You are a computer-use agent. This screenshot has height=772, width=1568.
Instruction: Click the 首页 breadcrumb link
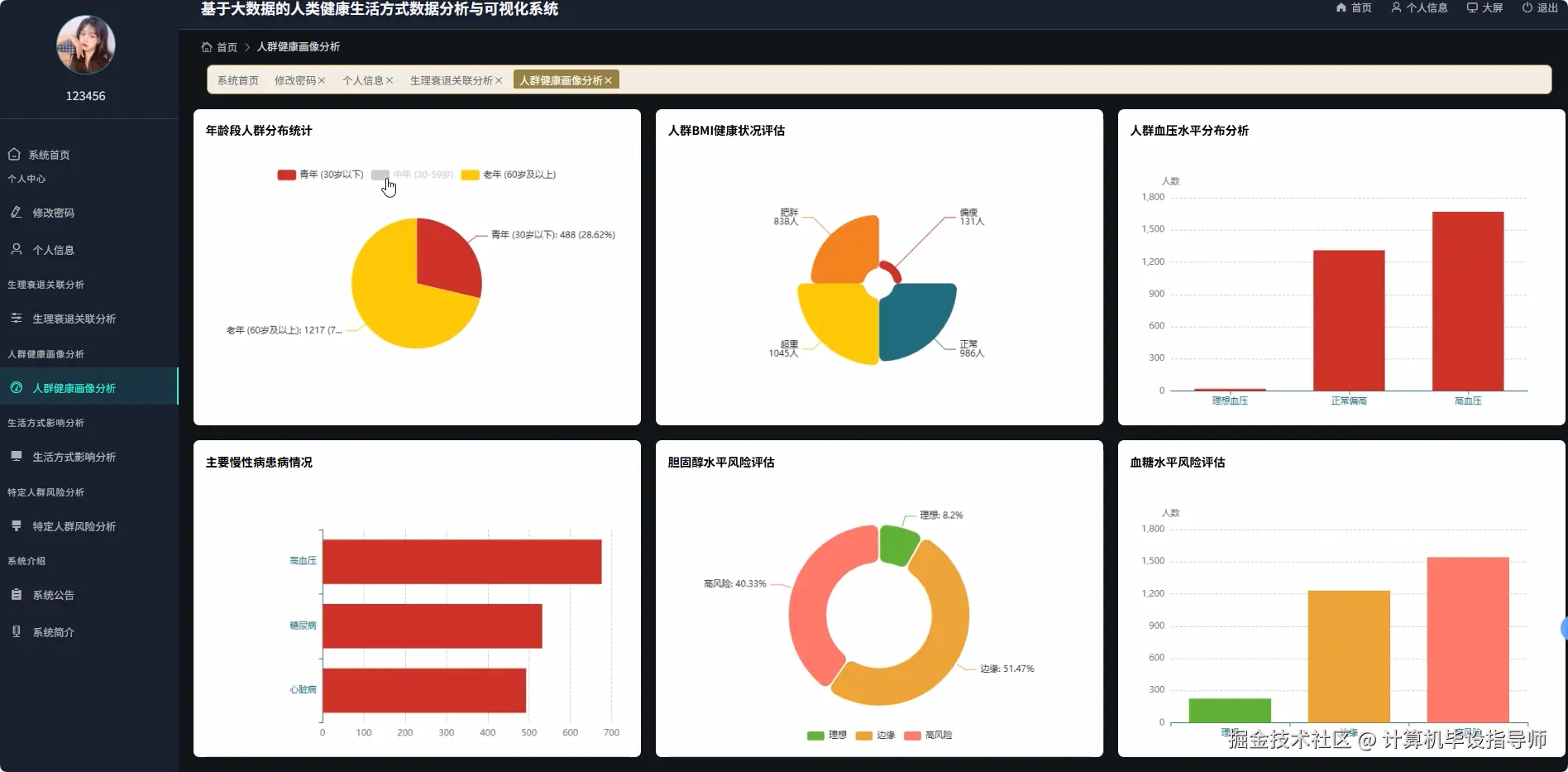[x=227, y=47]
